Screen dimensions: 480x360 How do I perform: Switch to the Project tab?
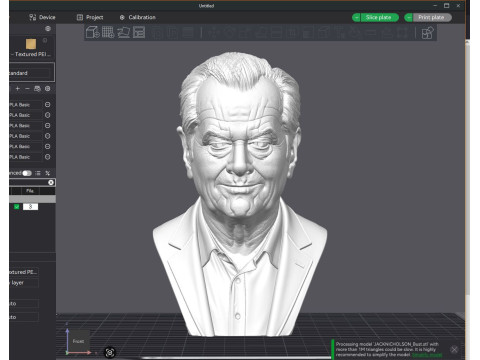pyautogui.click(x=90, y=17)
